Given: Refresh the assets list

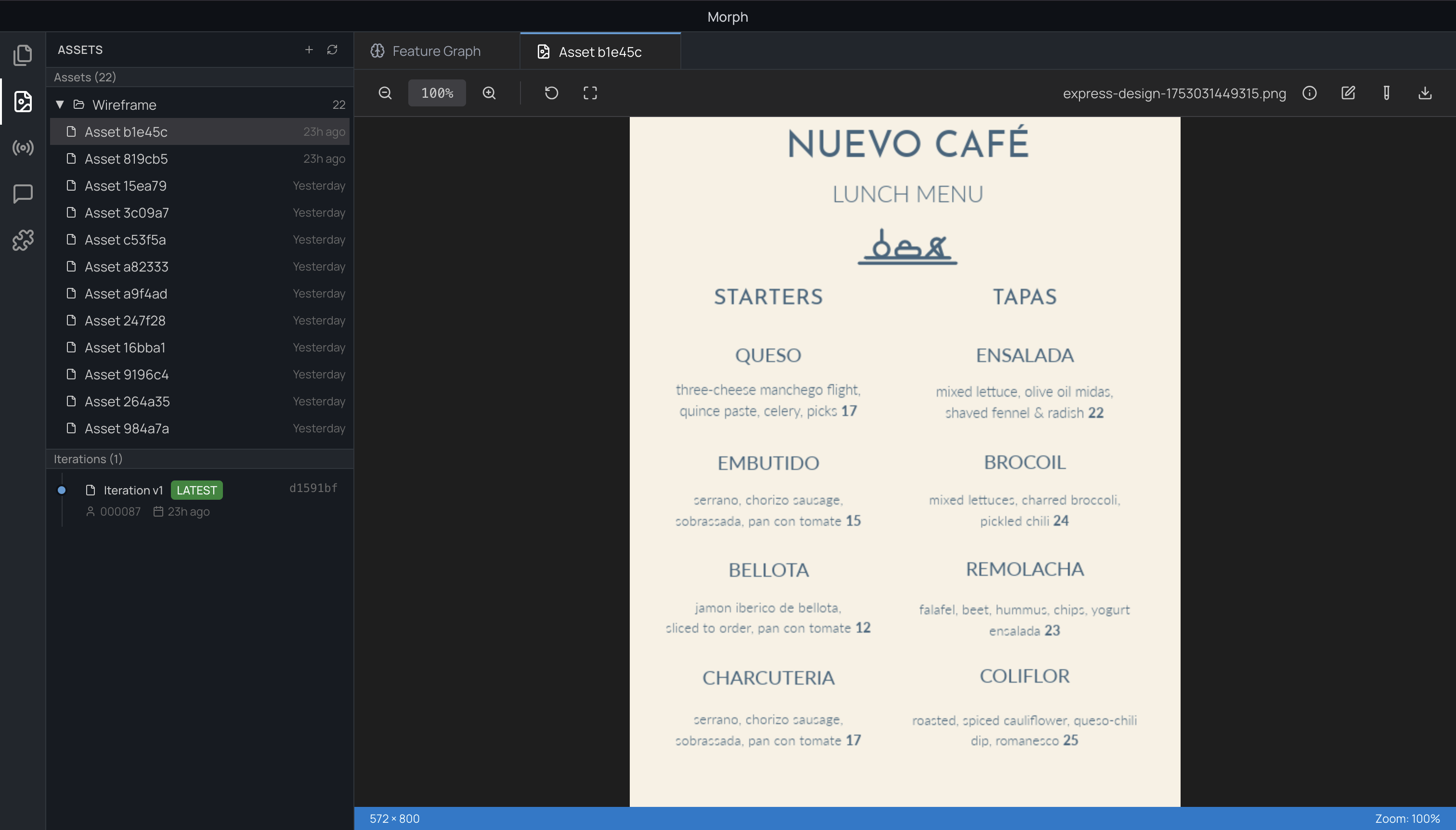Looking at the screenshot, I should point(332,50).
